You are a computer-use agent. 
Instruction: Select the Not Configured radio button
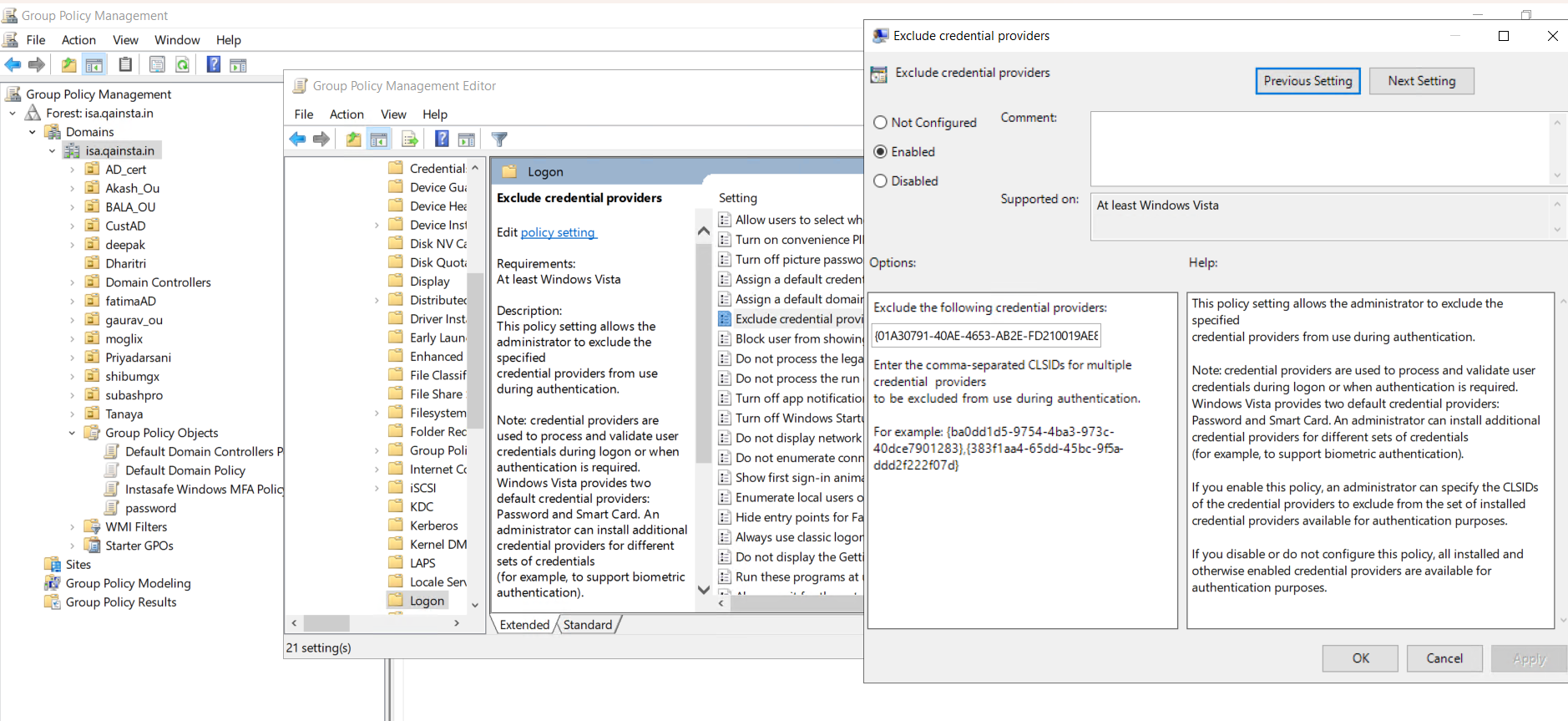pos(880,123)
